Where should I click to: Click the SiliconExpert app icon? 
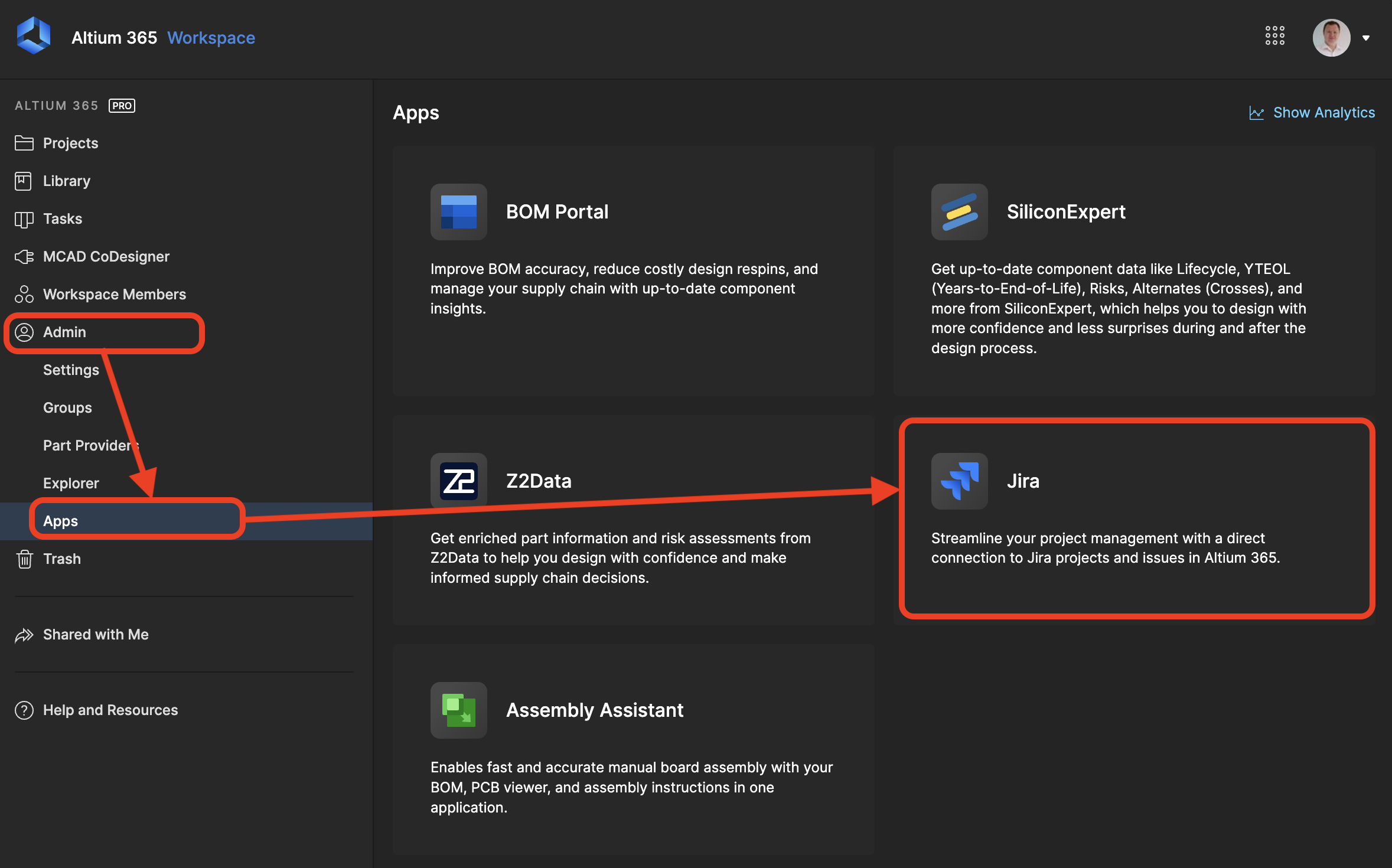[x=959, y=212]
